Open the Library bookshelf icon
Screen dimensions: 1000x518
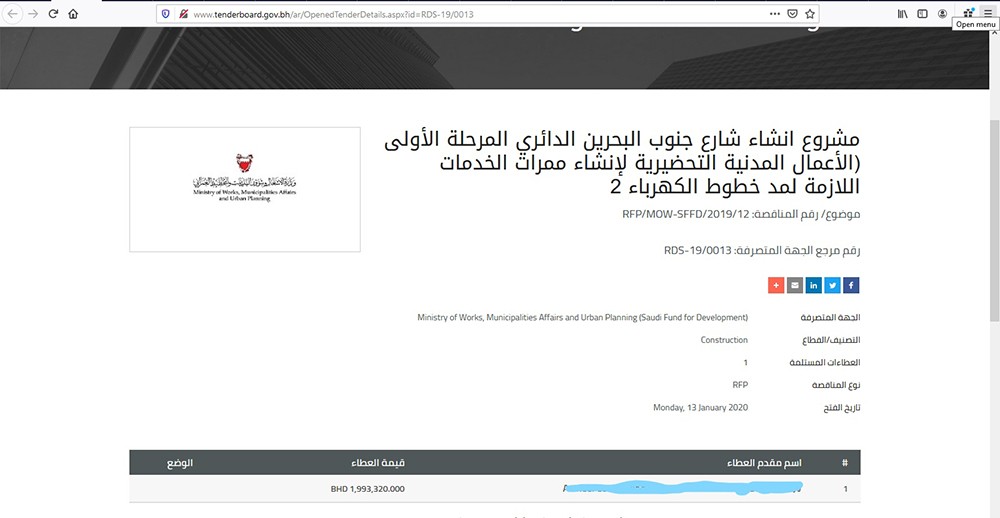(902, 13)
